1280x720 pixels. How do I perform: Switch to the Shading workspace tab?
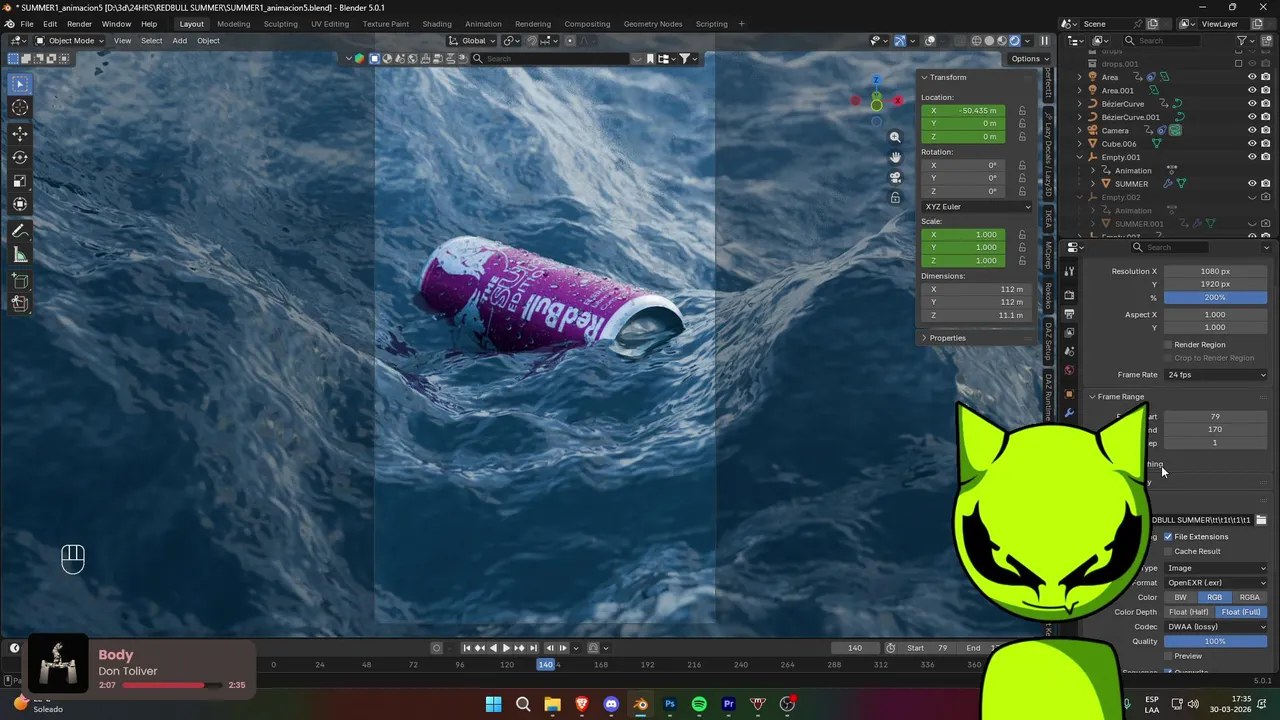point(437,24)
